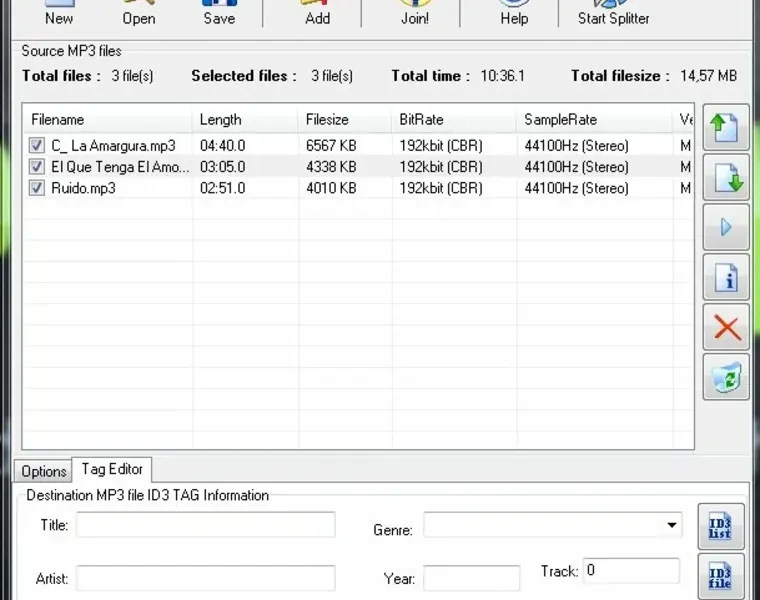Move selected file down with green arrow icon
This screenshot has width=760, height=600.
pyautogui.click(x=726, y=177)
